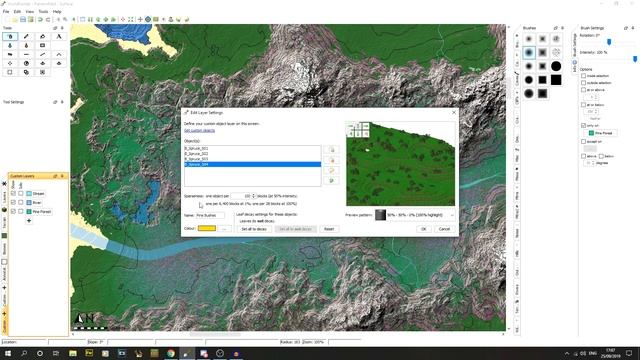Click the blue floppy disk Save icon
The image size is (640, 360).
point(23,19)
